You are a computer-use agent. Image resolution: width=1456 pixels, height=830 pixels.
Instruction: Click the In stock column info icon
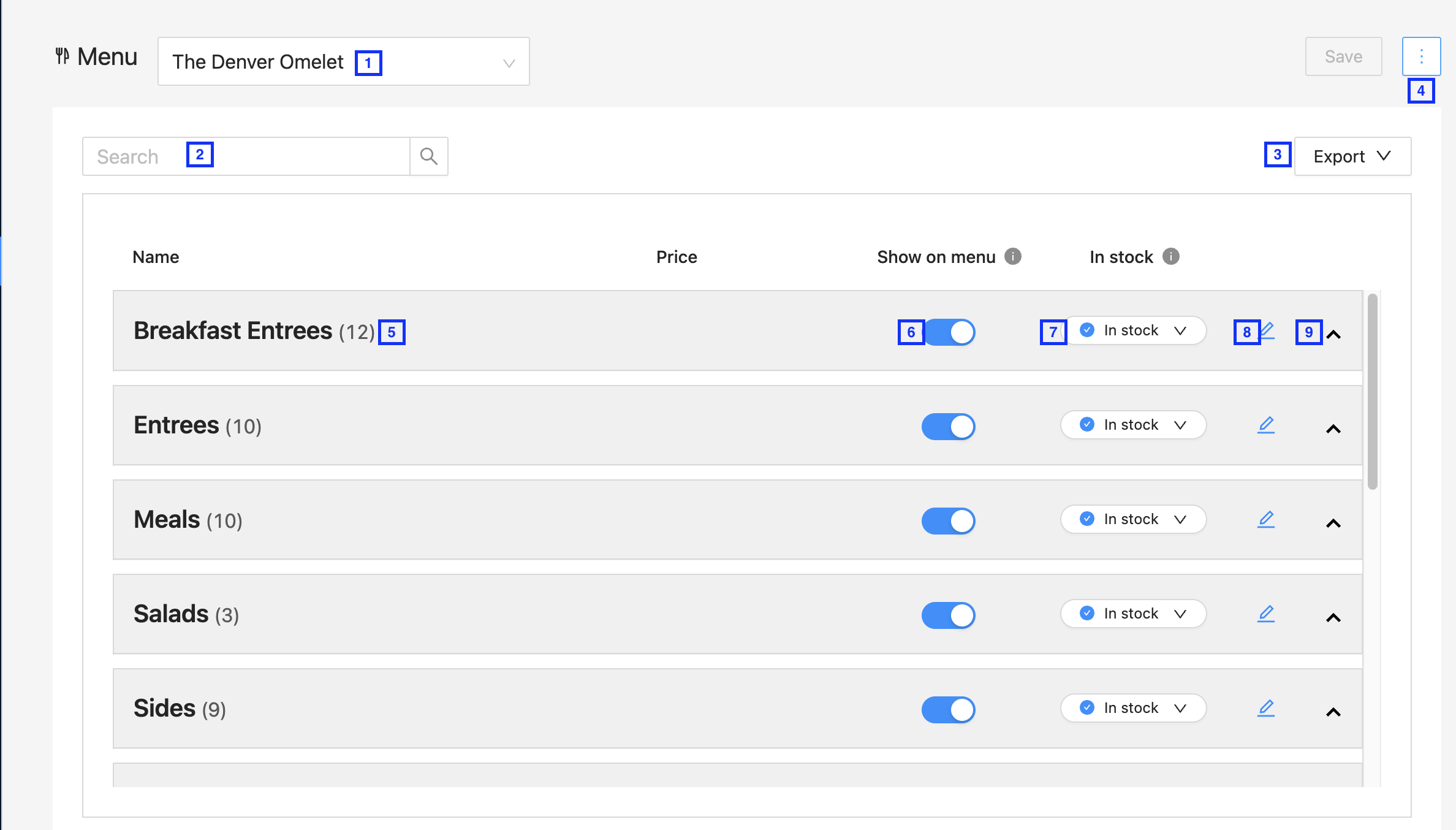[1171, 256]
